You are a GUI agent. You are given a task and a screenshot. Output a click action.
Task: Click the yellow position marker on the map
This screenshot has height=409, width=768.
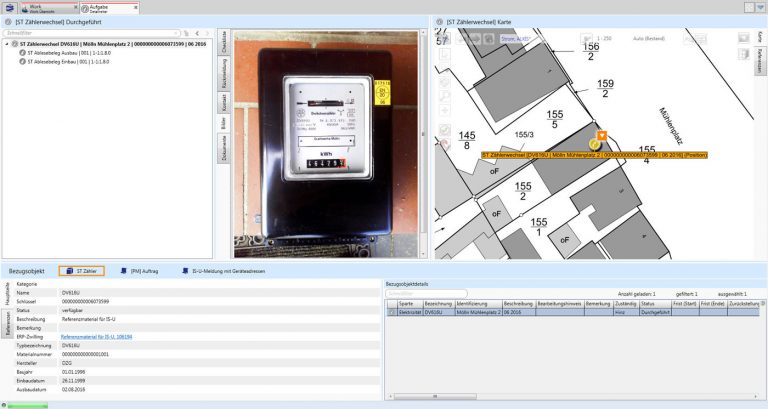tap(595, 145)
